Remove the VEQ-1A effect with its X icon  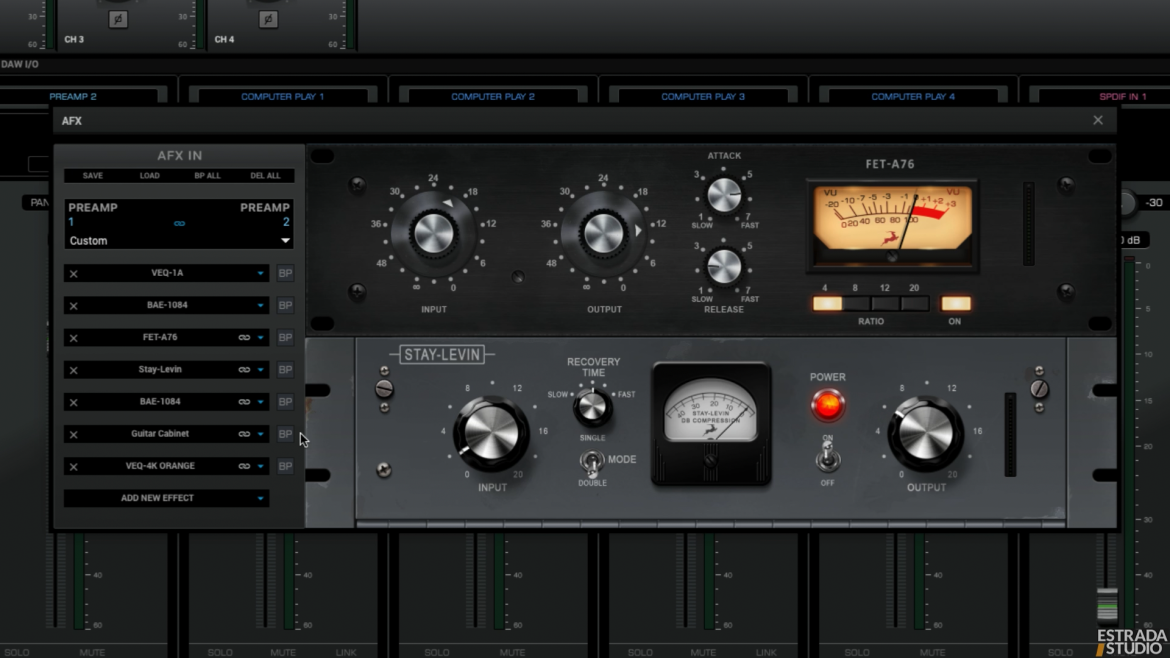73,274
